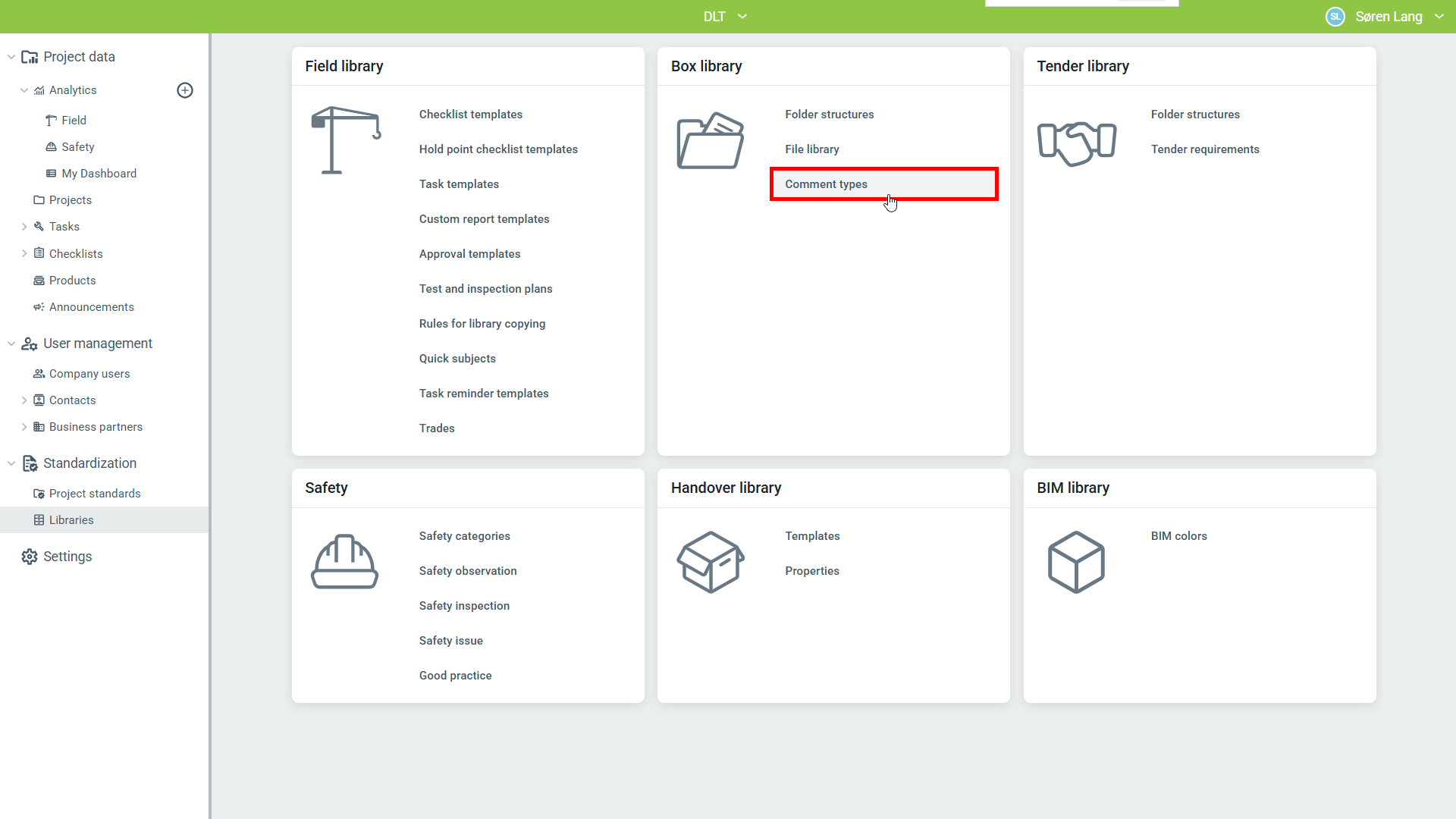Open Comment types in Box library
This screenshot has width=1456, height=819.
pos(826,184)
